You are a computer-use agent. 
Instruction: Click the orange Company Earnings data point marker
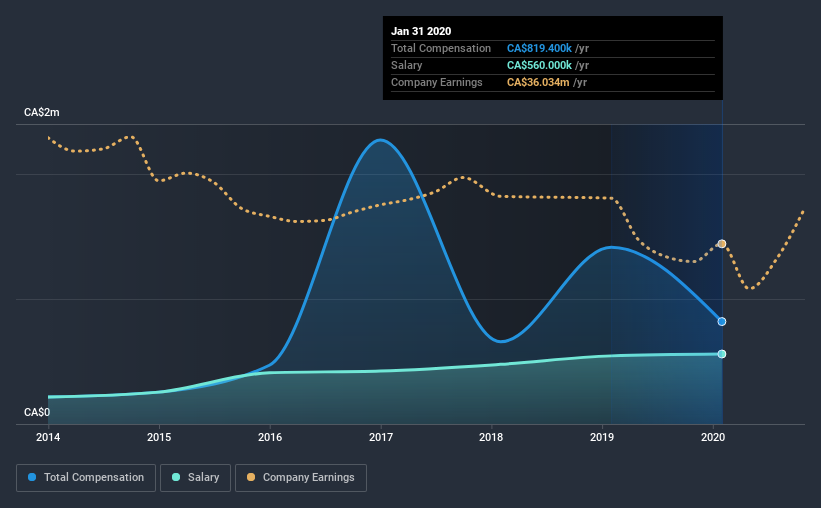[722, 244]
